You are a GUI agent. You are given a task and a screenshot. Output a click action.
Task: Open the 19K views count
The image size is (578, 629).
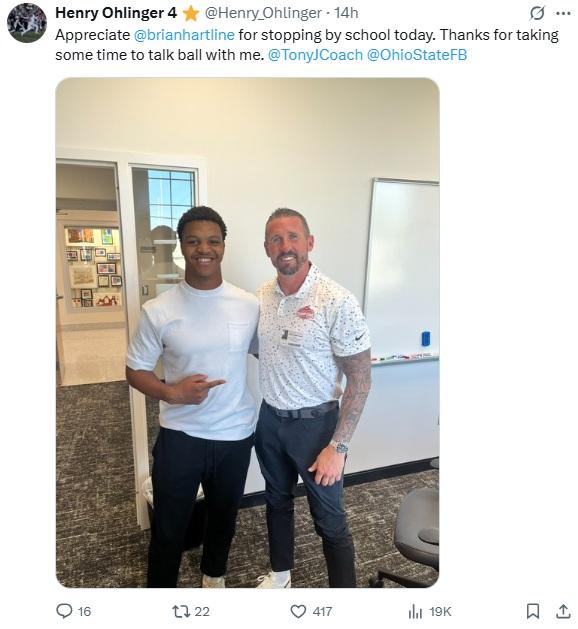pyautogui.click(x=440, y=611)
